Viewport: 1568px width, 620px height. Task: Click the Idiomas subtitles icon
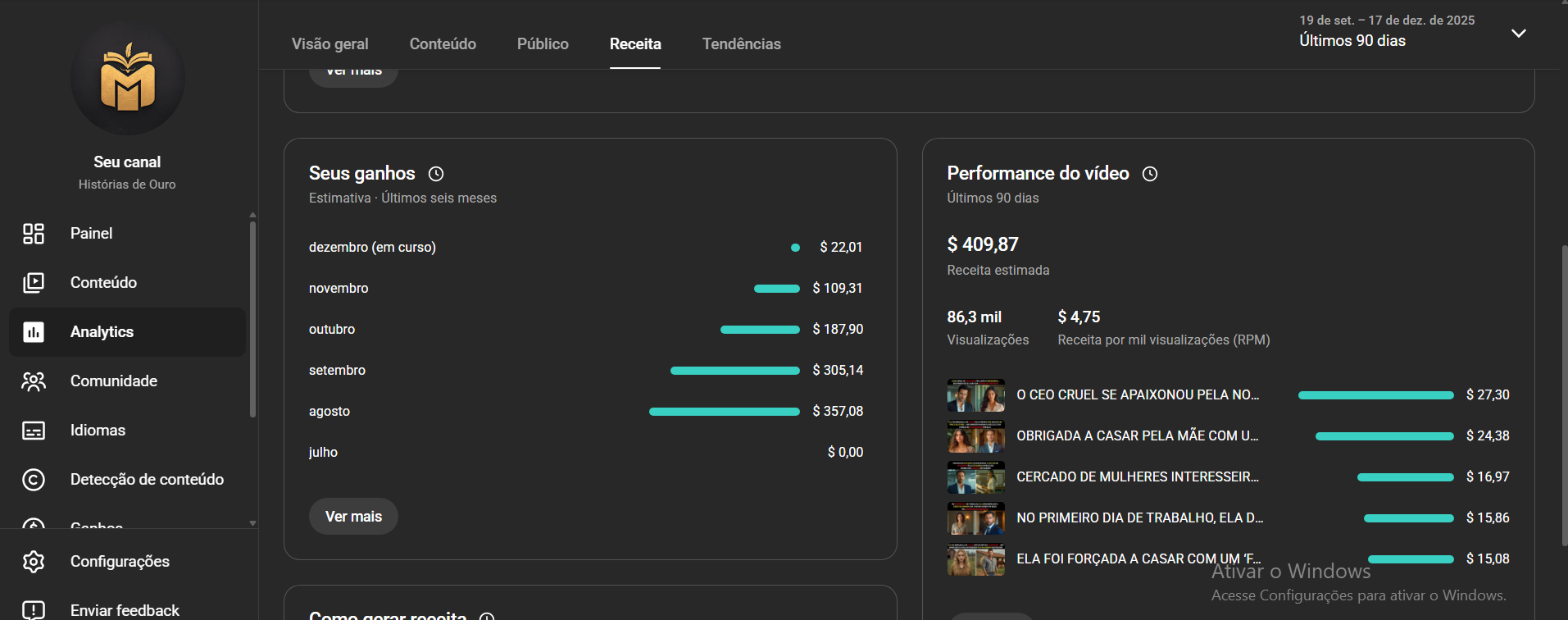(x=34, y=431)
